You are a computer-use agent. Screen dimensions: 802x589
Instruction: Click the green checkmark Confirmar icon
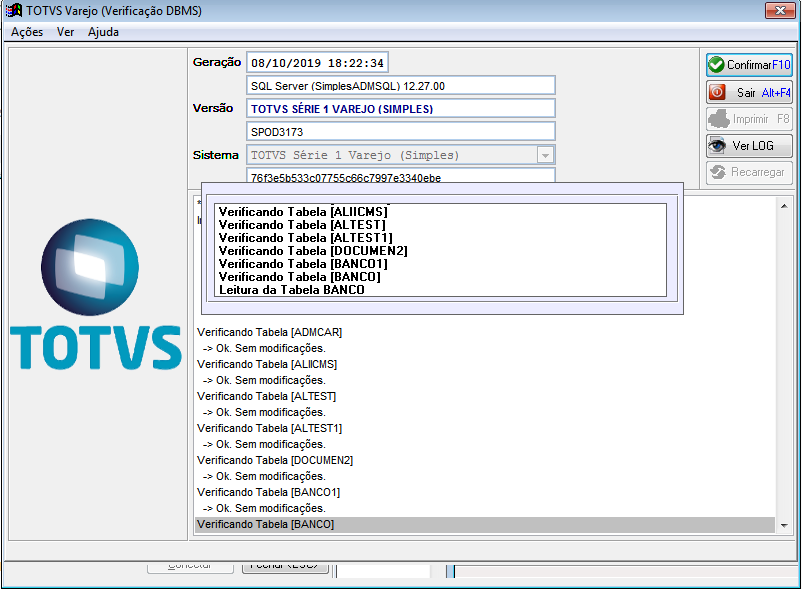pos(717,64)
